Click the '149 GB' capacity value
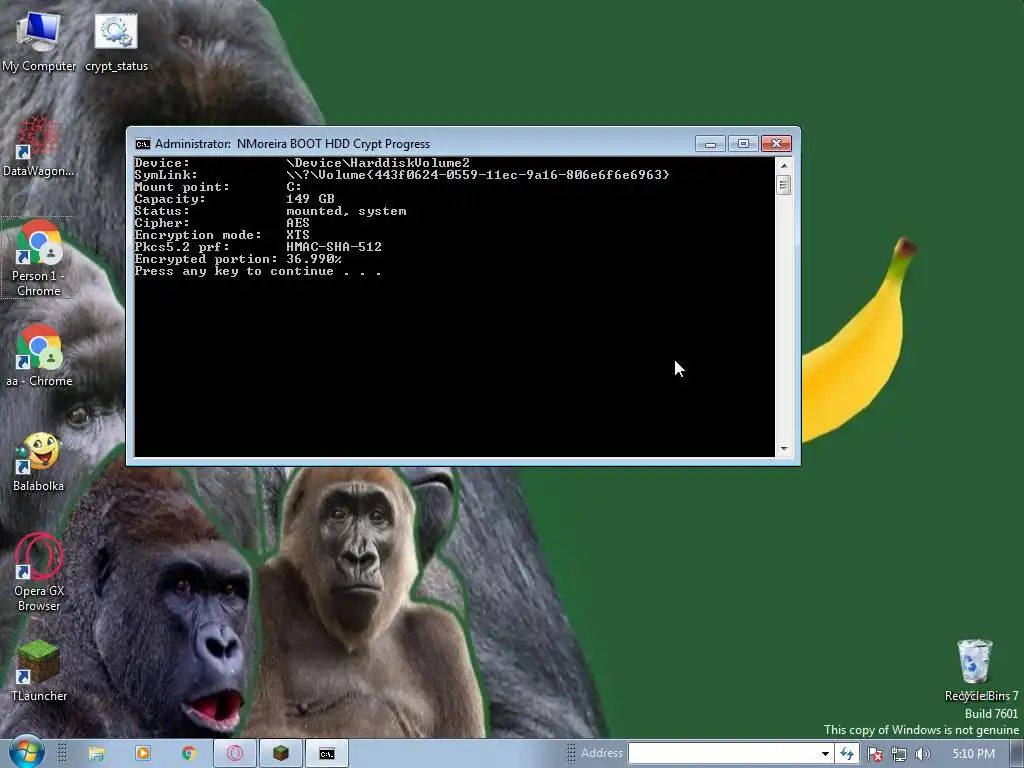 click(310, 199)
